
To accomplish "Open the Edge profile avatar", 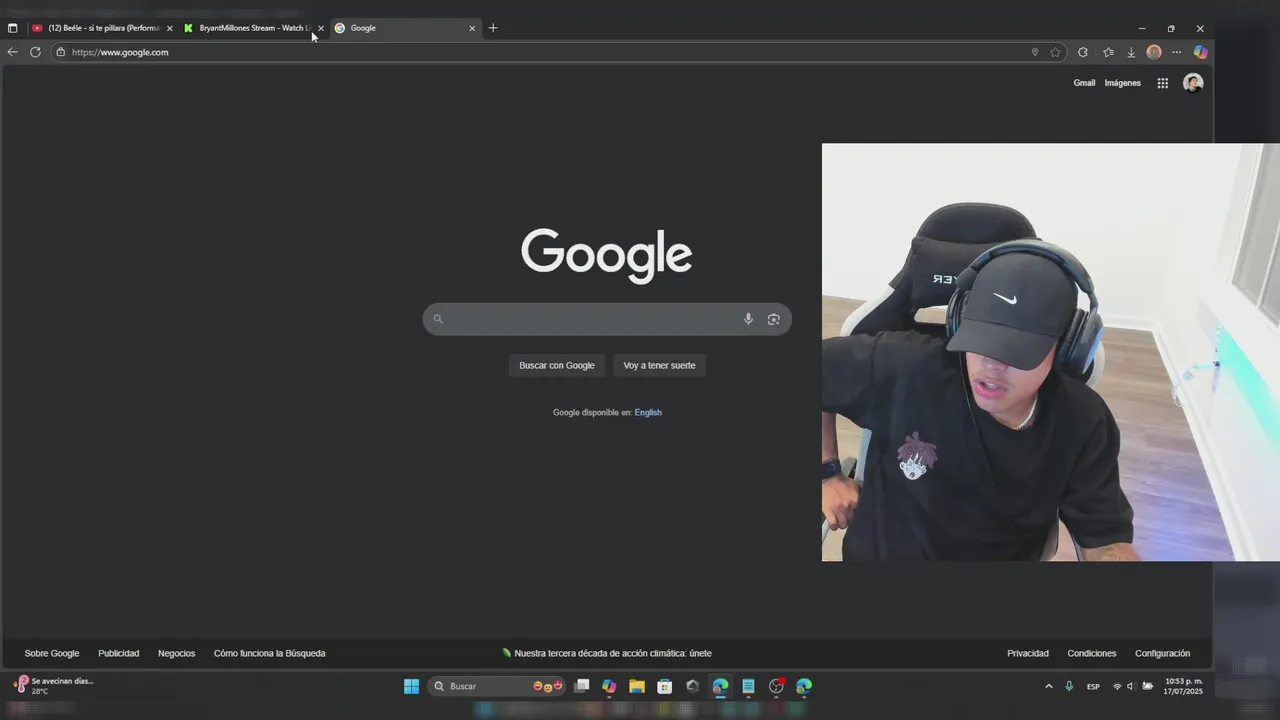I will (x=1154, y=52).
